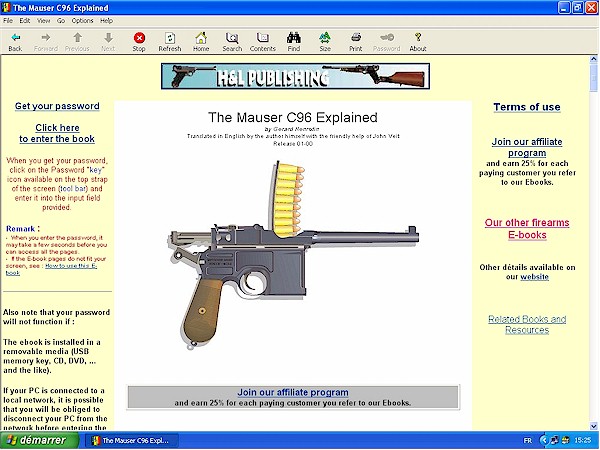Print the page using Print icon
The image size is (600, 450).
[356, 38]
